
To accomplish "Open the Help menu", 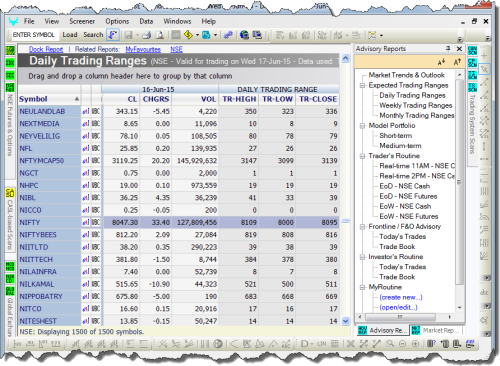I will coord(208,21).
